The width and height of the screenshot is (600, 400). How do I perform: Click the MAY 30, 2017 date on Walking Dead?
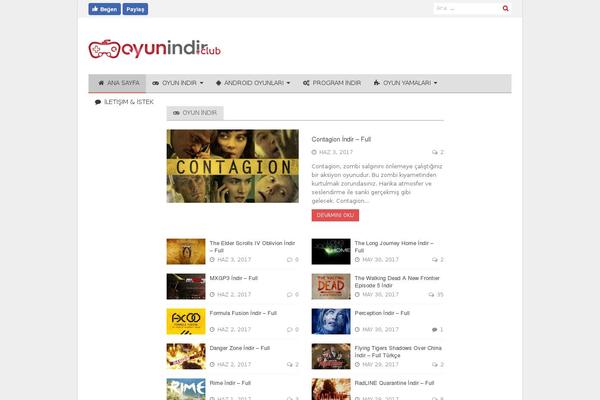(380, 295)
